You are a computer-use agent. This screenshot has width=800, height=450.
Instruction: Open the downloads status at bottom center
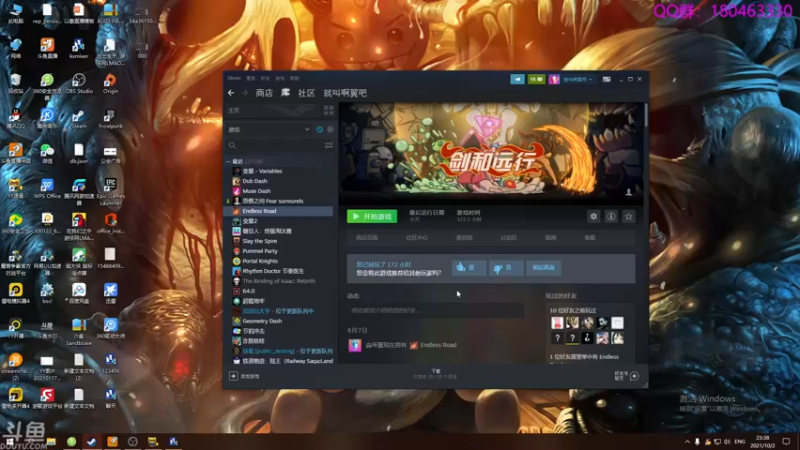[x=435, y=374]
